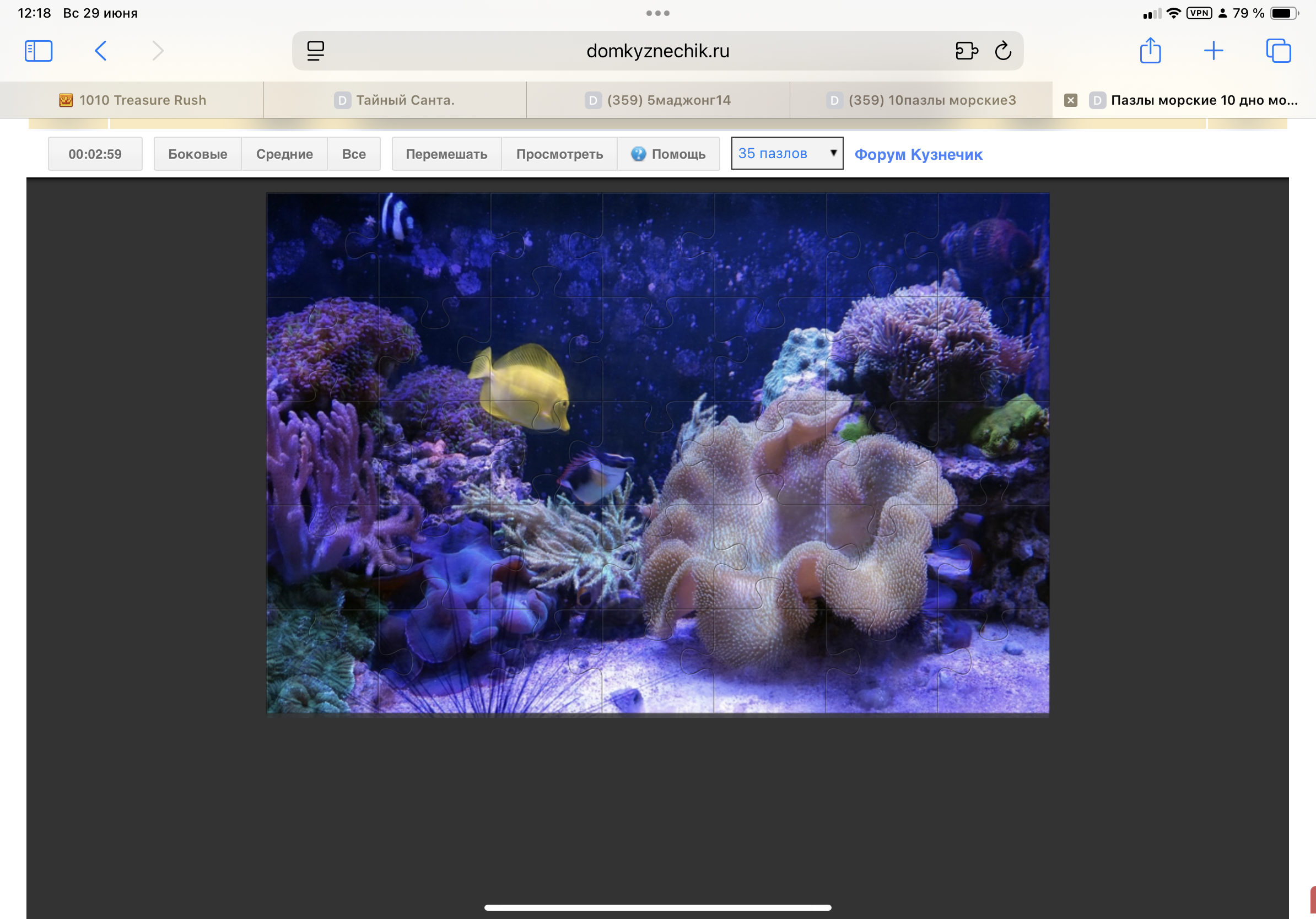The image size is (1316, 919).
Task: Open the three-dot multitasking menu
Action: 657,13
